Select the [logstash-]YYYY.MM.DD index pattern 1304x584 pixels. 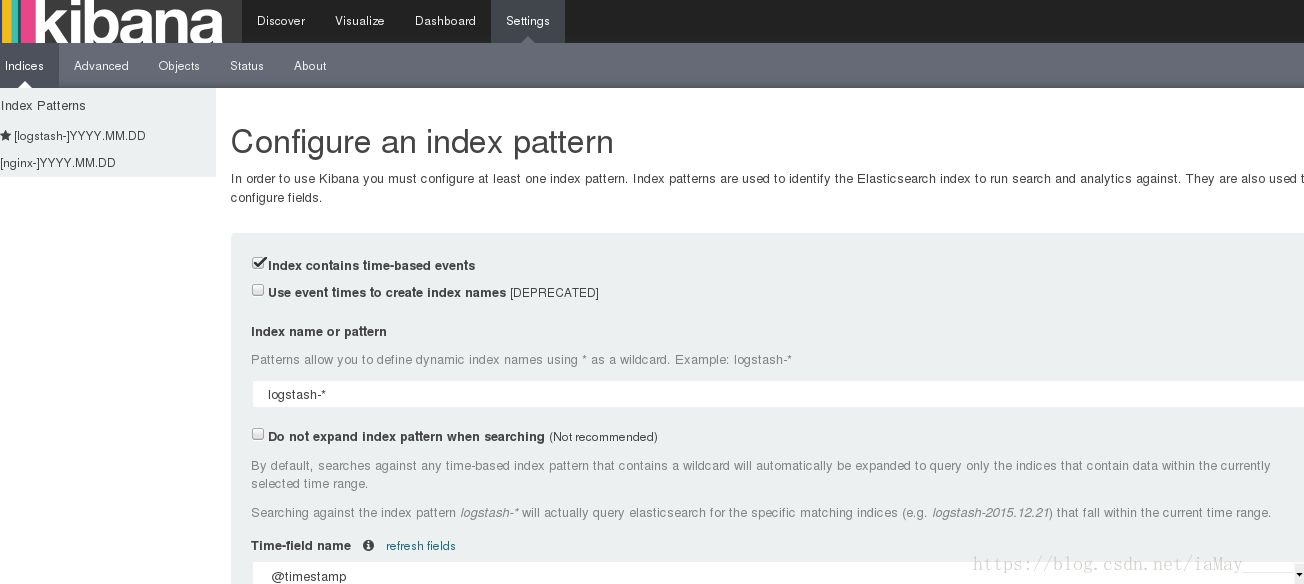(x=80, y=136)
